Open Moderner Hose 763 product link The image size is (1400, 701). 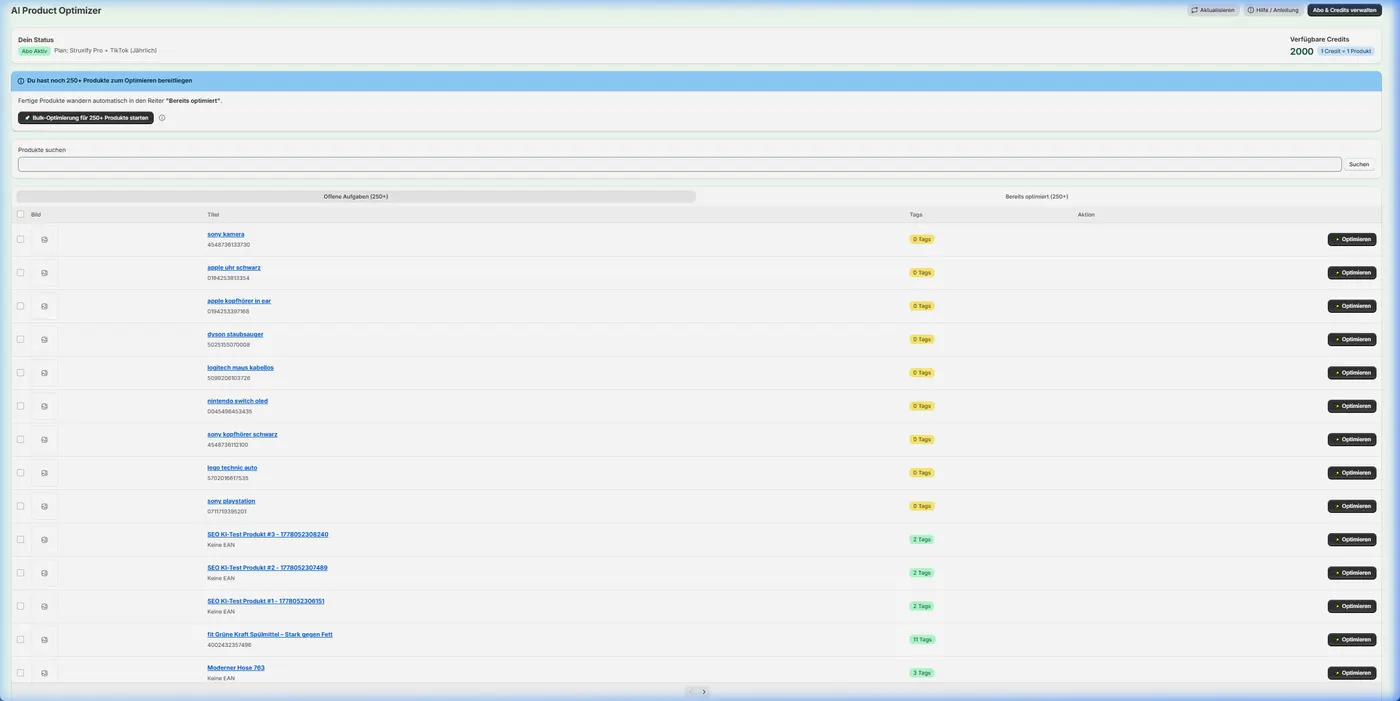(x=236, y=668)
